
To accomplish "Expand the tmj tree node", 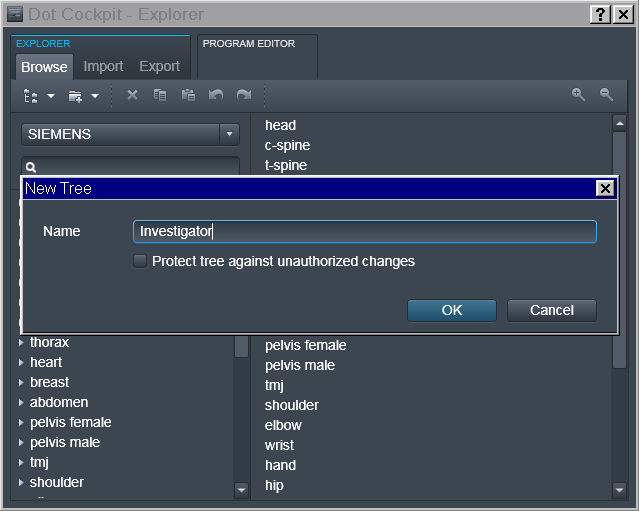I will (21, 463).
